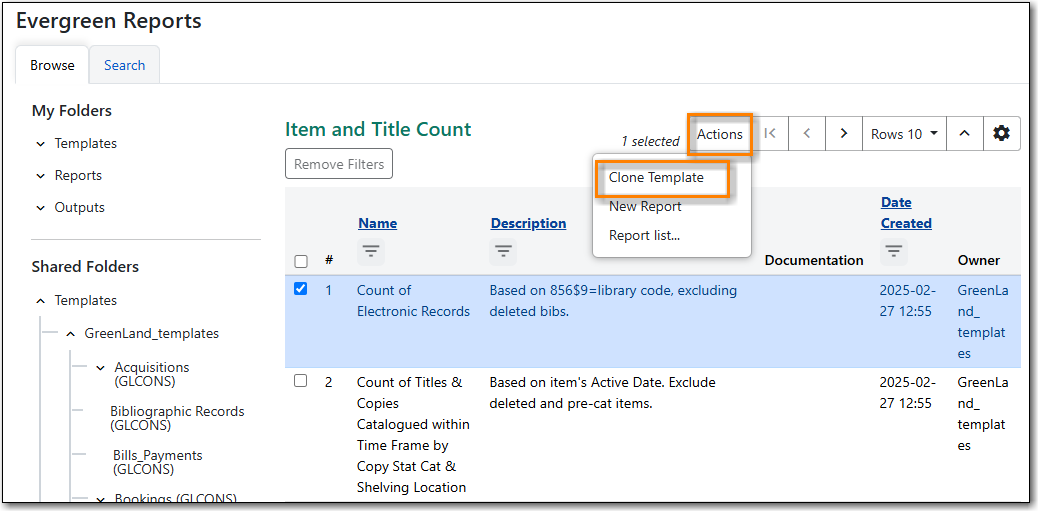
Task: Click 'Count of Titles & Copies Catalogued' name cell
Action: tap(413, 434)
